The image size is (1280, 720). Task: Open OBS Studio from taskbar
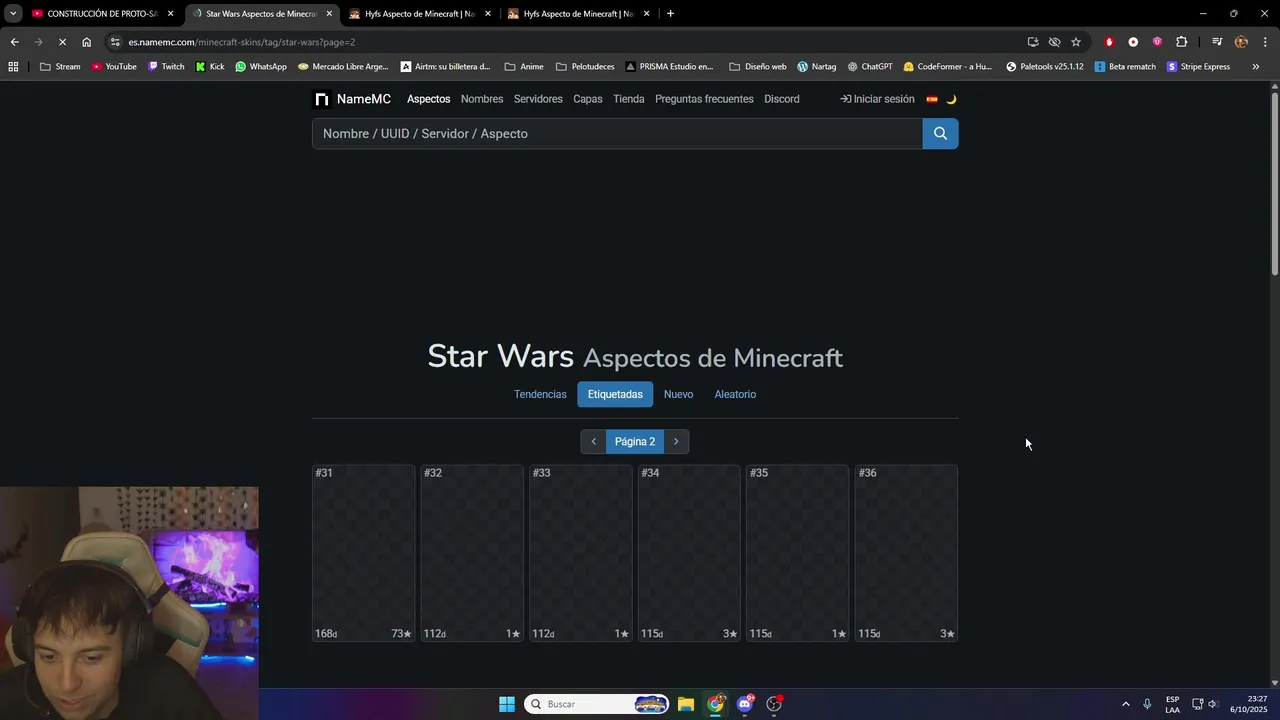[x=774, y=704]
